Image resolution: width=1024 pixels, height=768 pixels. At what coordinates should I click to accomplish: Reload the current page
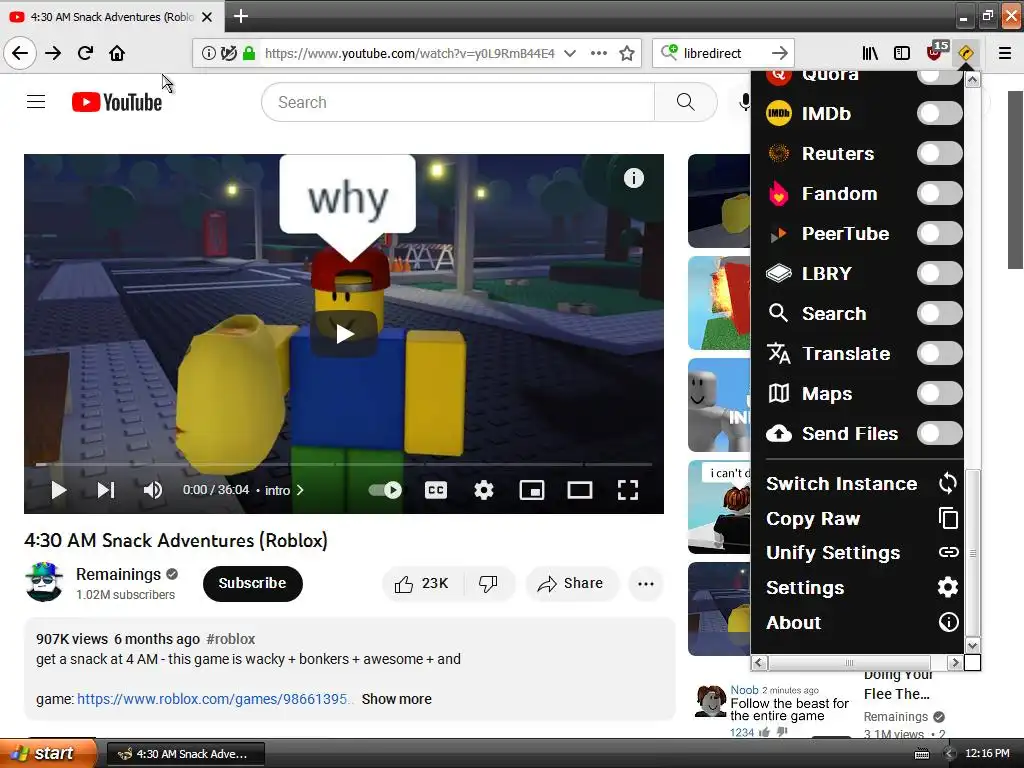coord(85,53)
